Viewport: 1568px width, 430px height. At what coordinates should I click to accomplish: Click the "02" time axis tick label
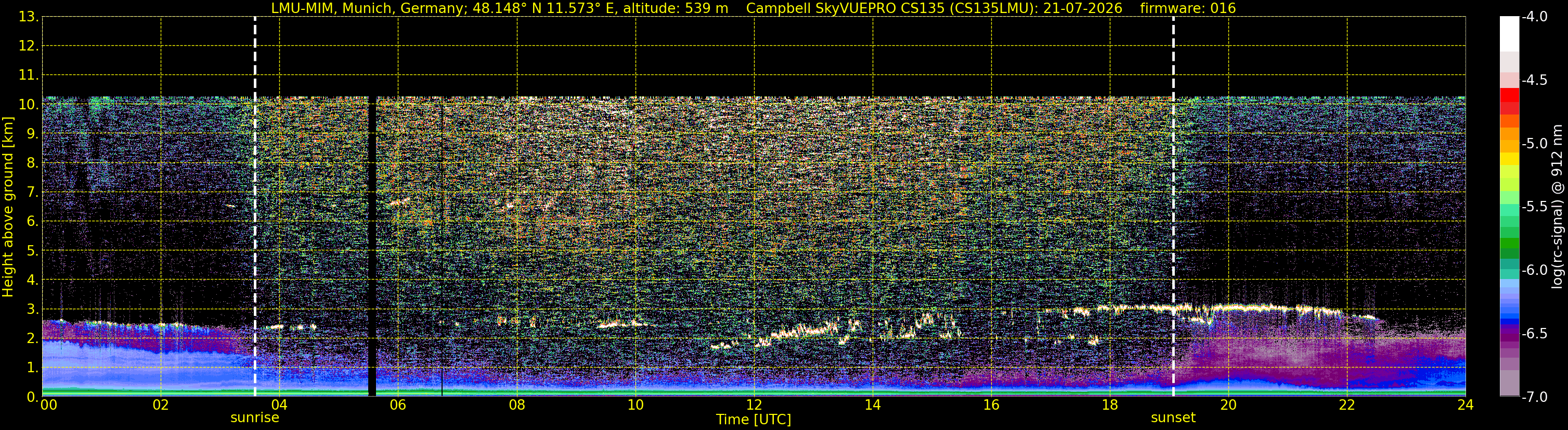pos(161,405)
